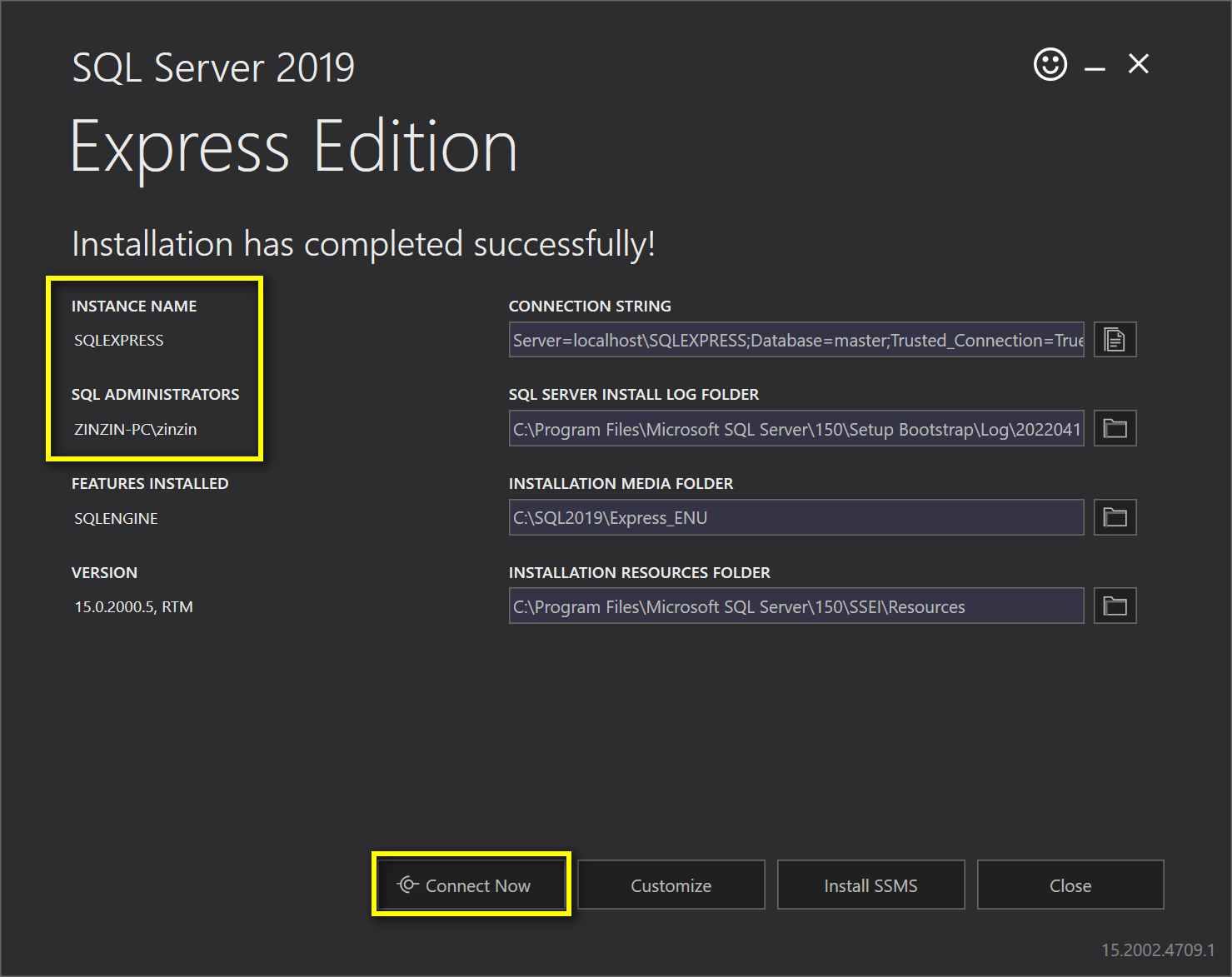The image size is (1232, 977).
Task: Click the build number 15.2002.4709.1 text
Action: pyautogui.click(x=1158, y=950)
